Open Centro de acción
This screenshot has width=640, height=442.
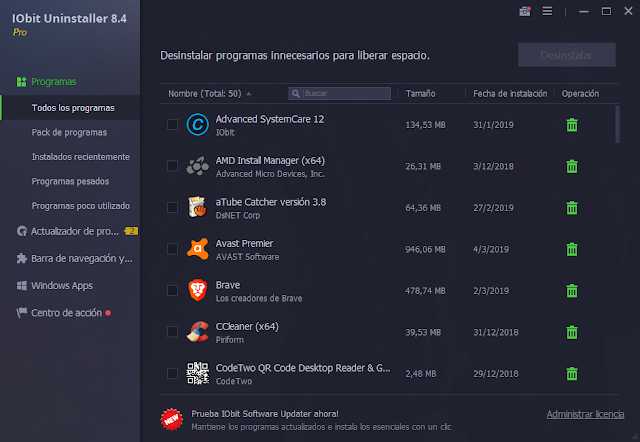tap(66, 313)
